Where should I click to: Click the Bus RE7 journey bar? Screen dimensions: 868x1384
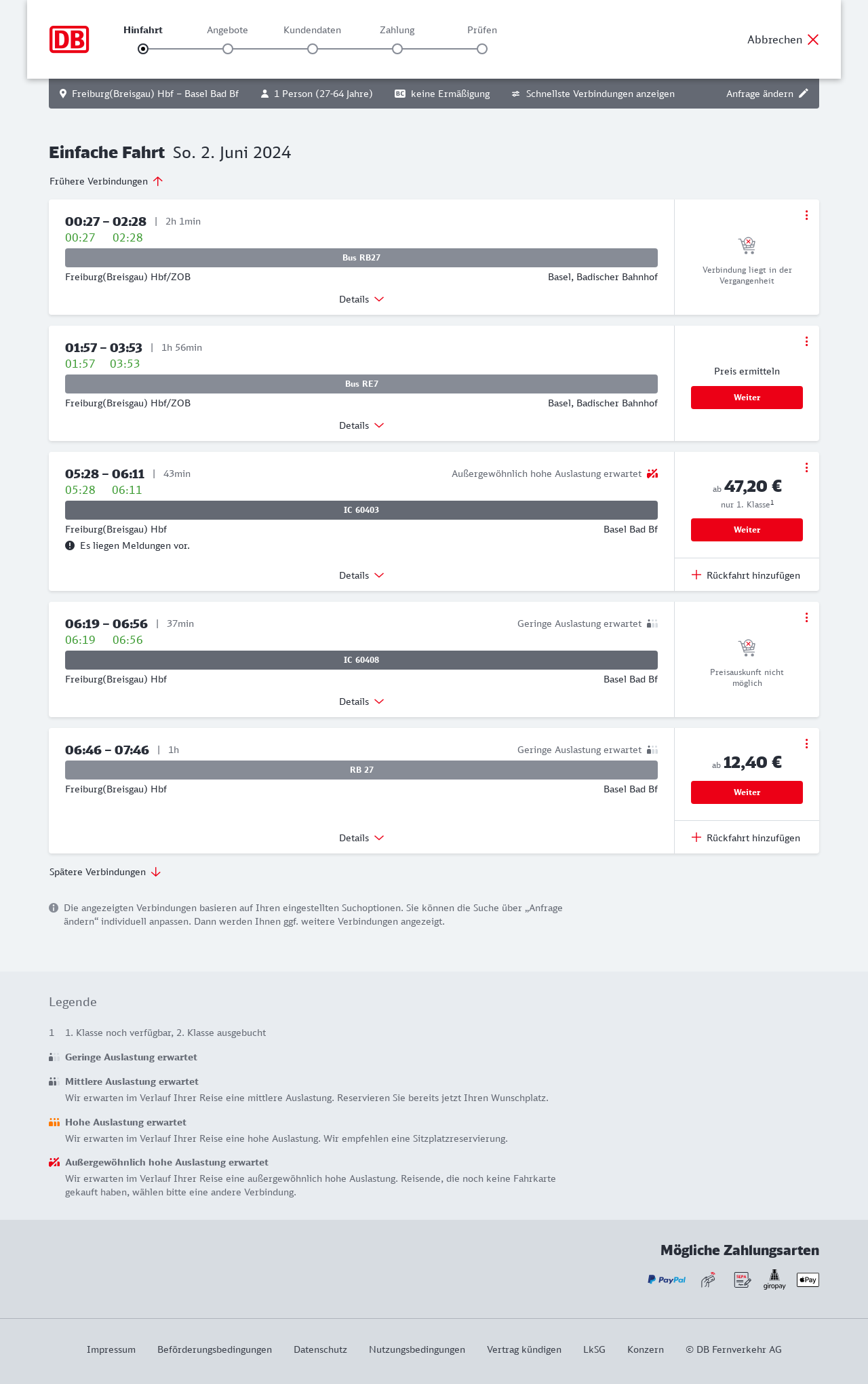click(x=361, y=384)
